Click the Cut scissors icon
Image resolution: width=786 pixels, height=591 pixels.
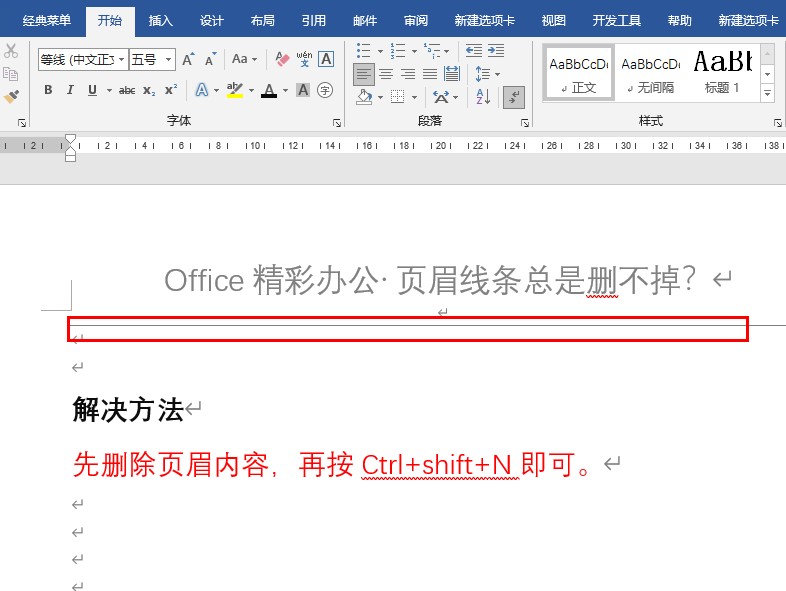11,51
